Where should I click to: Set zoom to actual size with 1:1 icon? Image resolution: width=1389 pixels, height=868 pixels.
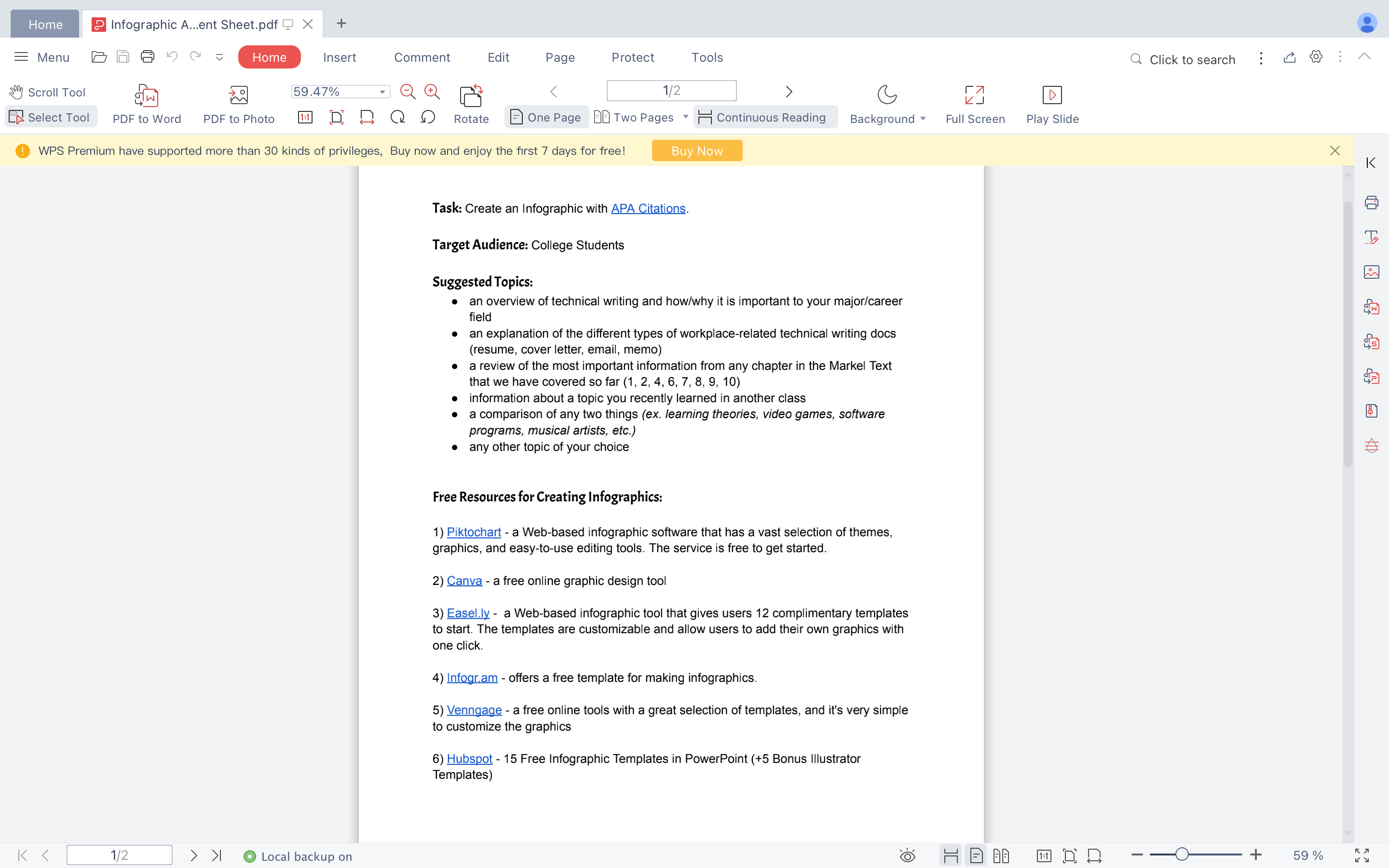[305, 117]
